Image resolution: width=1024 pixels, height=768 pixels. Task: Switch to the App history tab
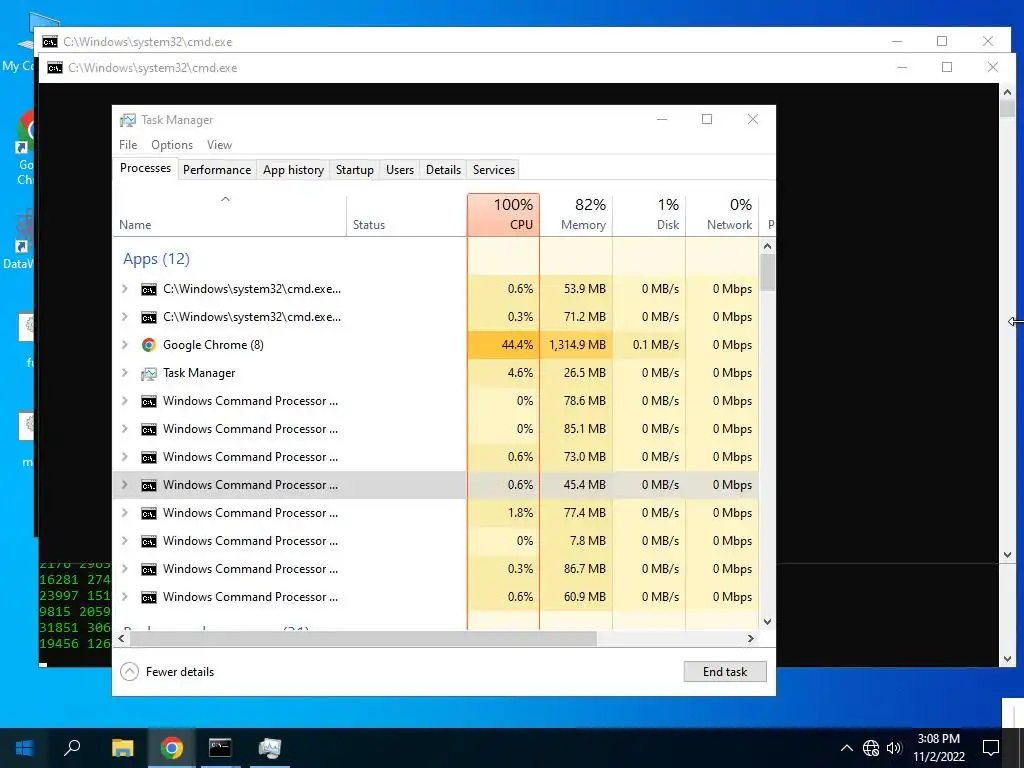pyautogui.click(x=293, y=170)
